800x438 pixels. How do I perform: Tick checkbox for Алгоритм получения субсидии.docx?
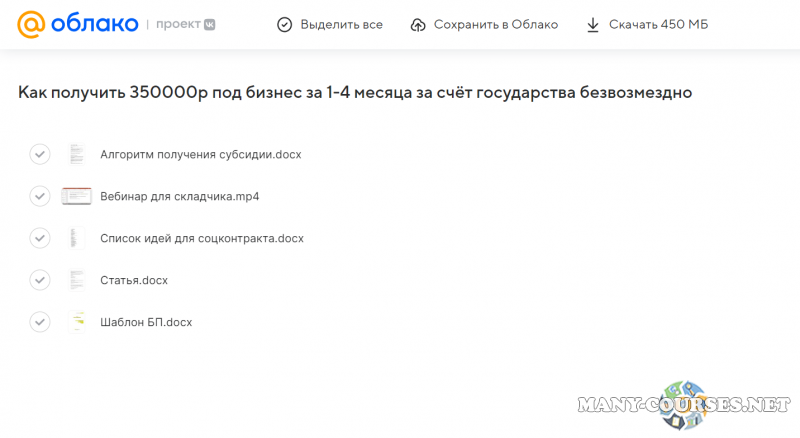point(40,154)
